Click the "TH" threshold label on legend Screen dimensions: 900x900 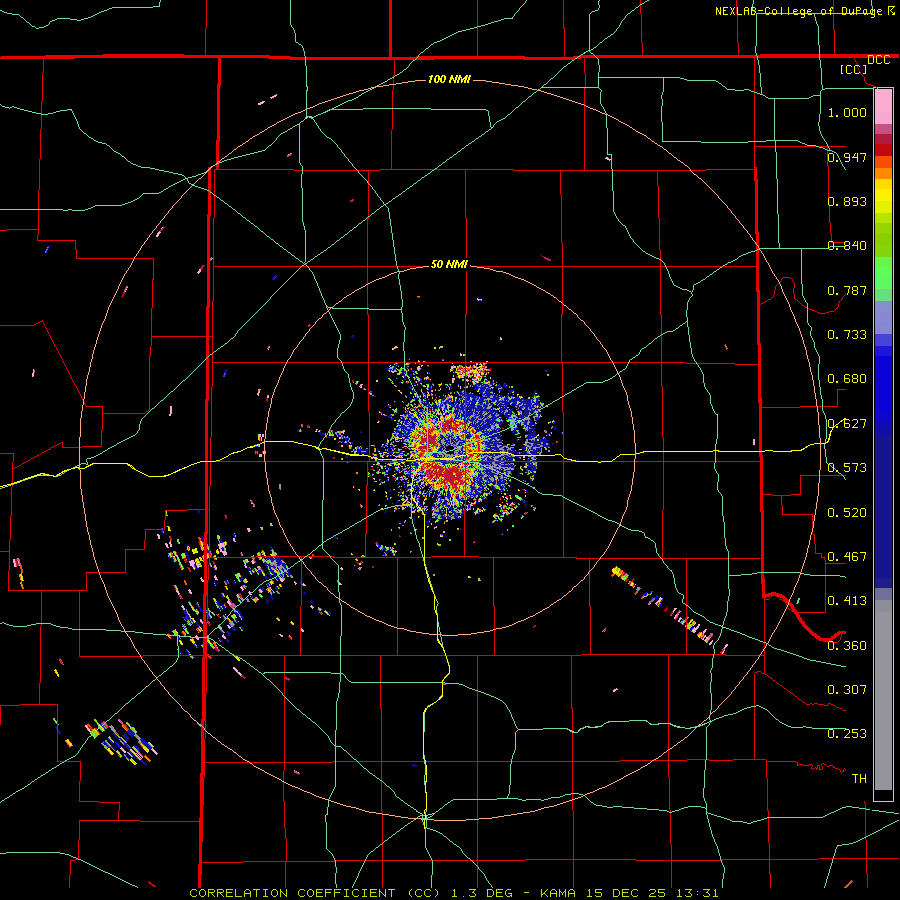[859, 778]
